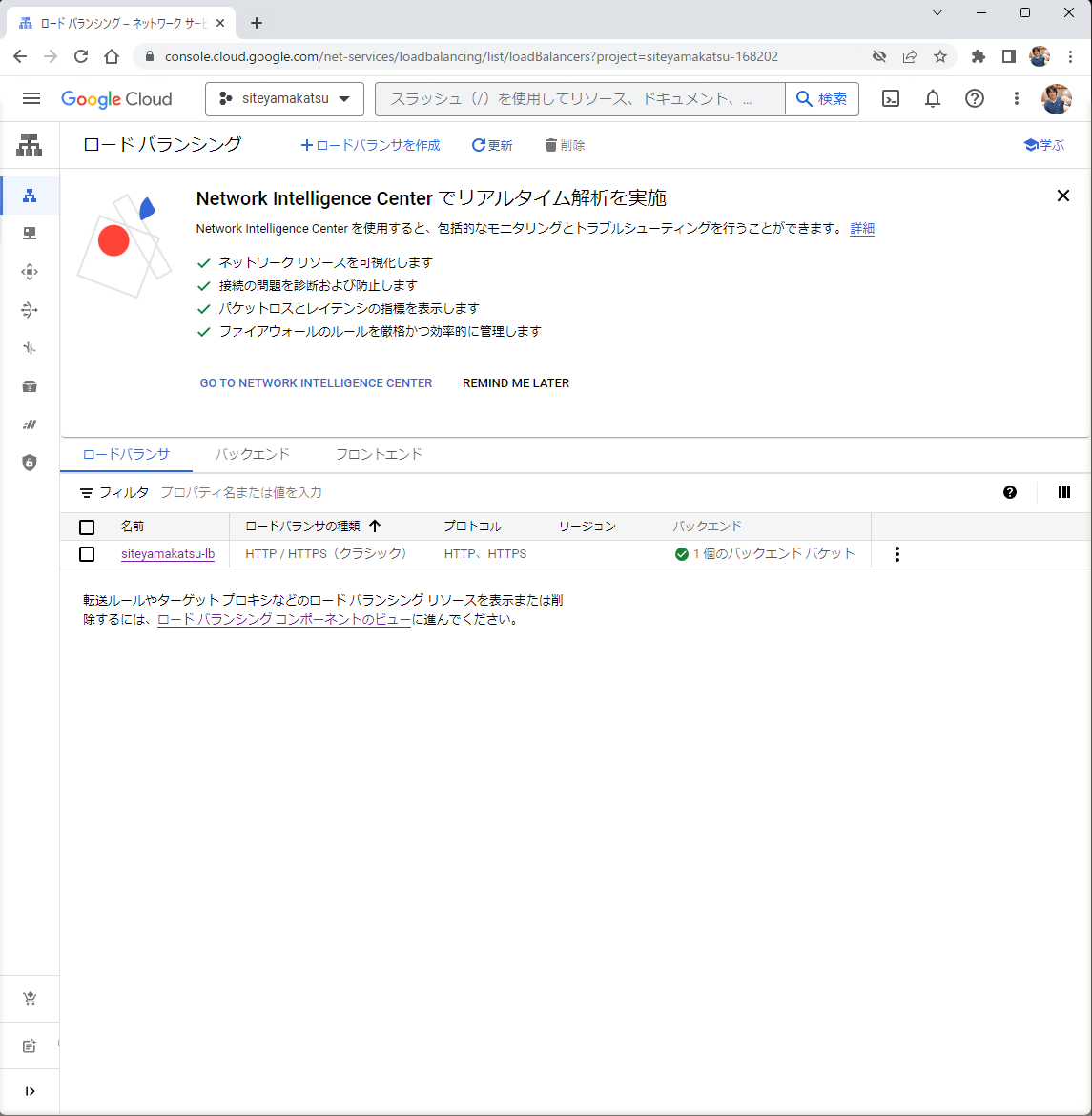1092x1116 pixels.
Task: Expand the sidebar with the bottom arrow
Action: pyautogui.click(x=30, y=1091)
